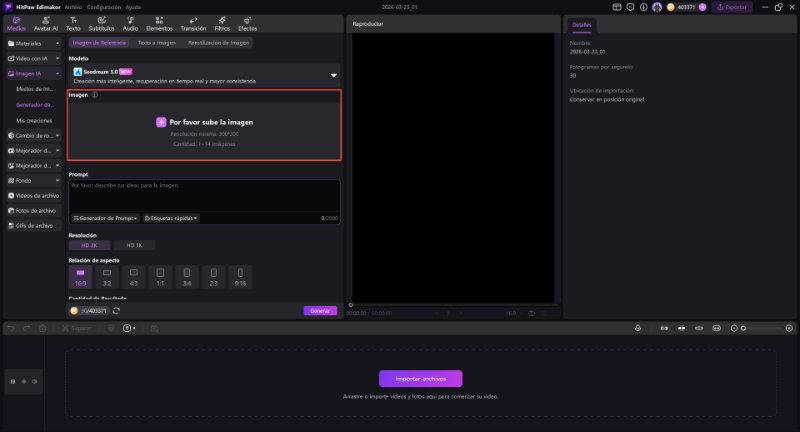This screenshot has width=800, height=432.
Task: Open GIFs de archivo
Action: coord(34,226)
